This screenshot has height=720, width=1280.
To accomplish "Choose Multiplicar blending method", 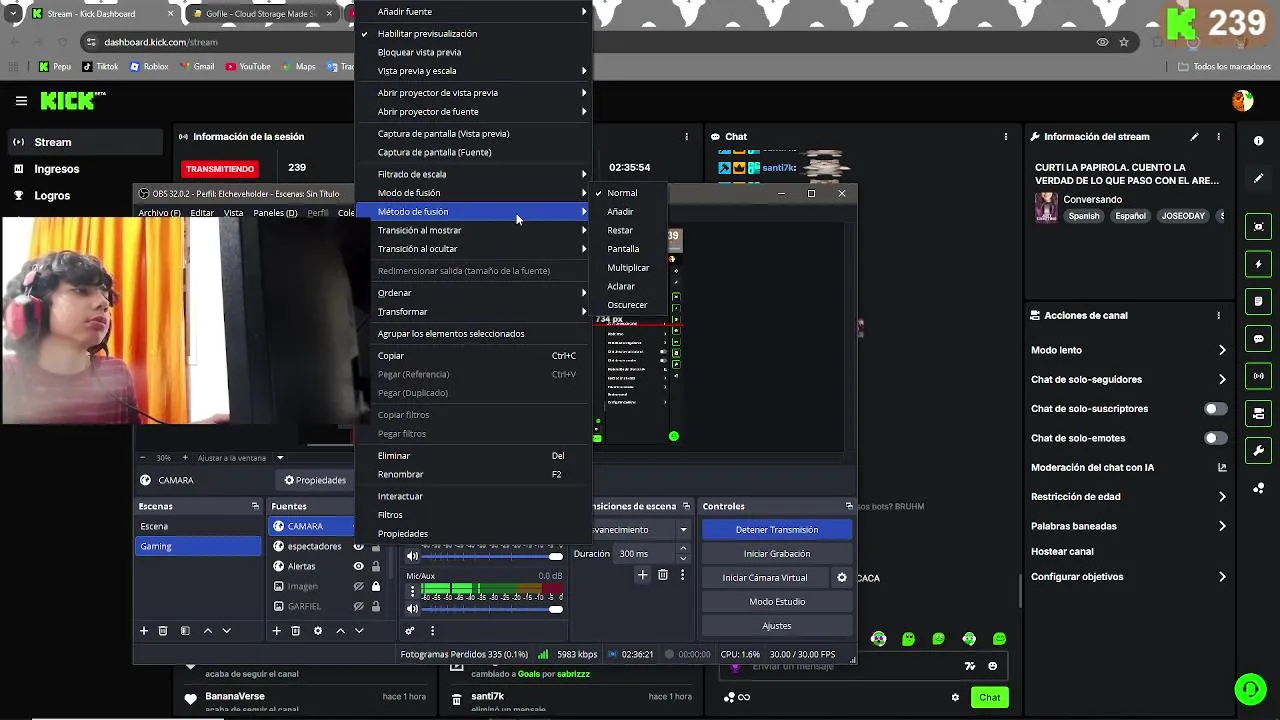I will pyautogui.click(x=628, y=268).
